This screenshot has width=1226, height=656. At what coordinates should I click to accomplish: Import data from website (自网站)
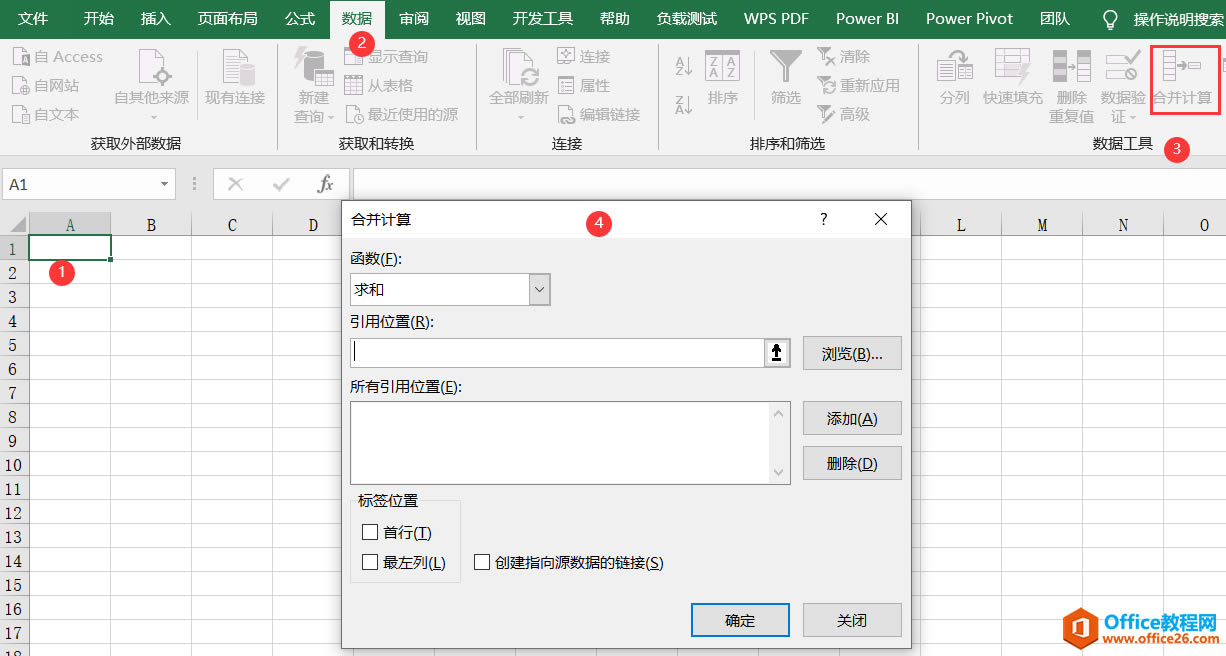(46, 86)
